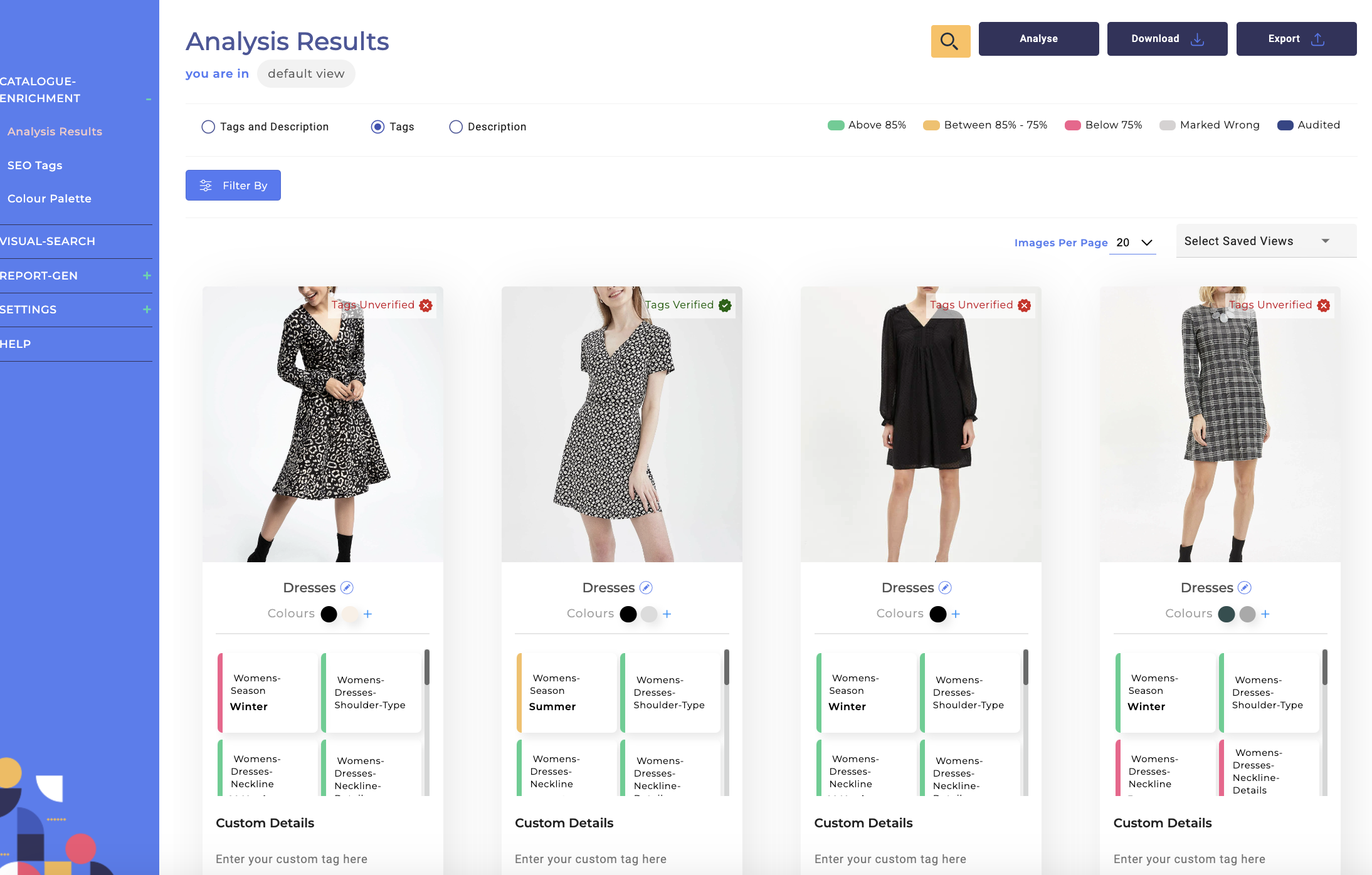Viewport: 1372px width, 875px height.
Task: Choose the Description radio button
Action: (456, 127)
